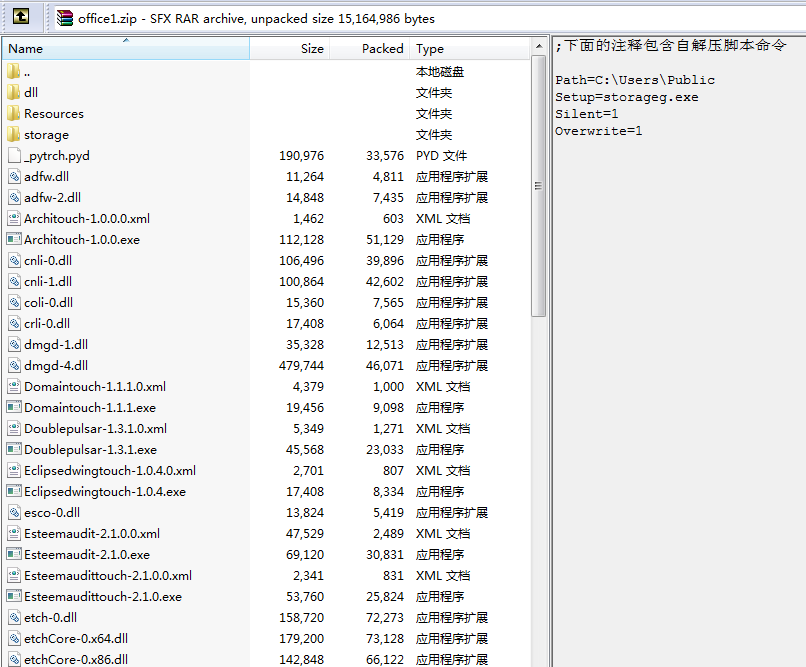This screenshot has width=806, height=667.
Task: Sort the list by Size column header
Action: pos(289,48)
